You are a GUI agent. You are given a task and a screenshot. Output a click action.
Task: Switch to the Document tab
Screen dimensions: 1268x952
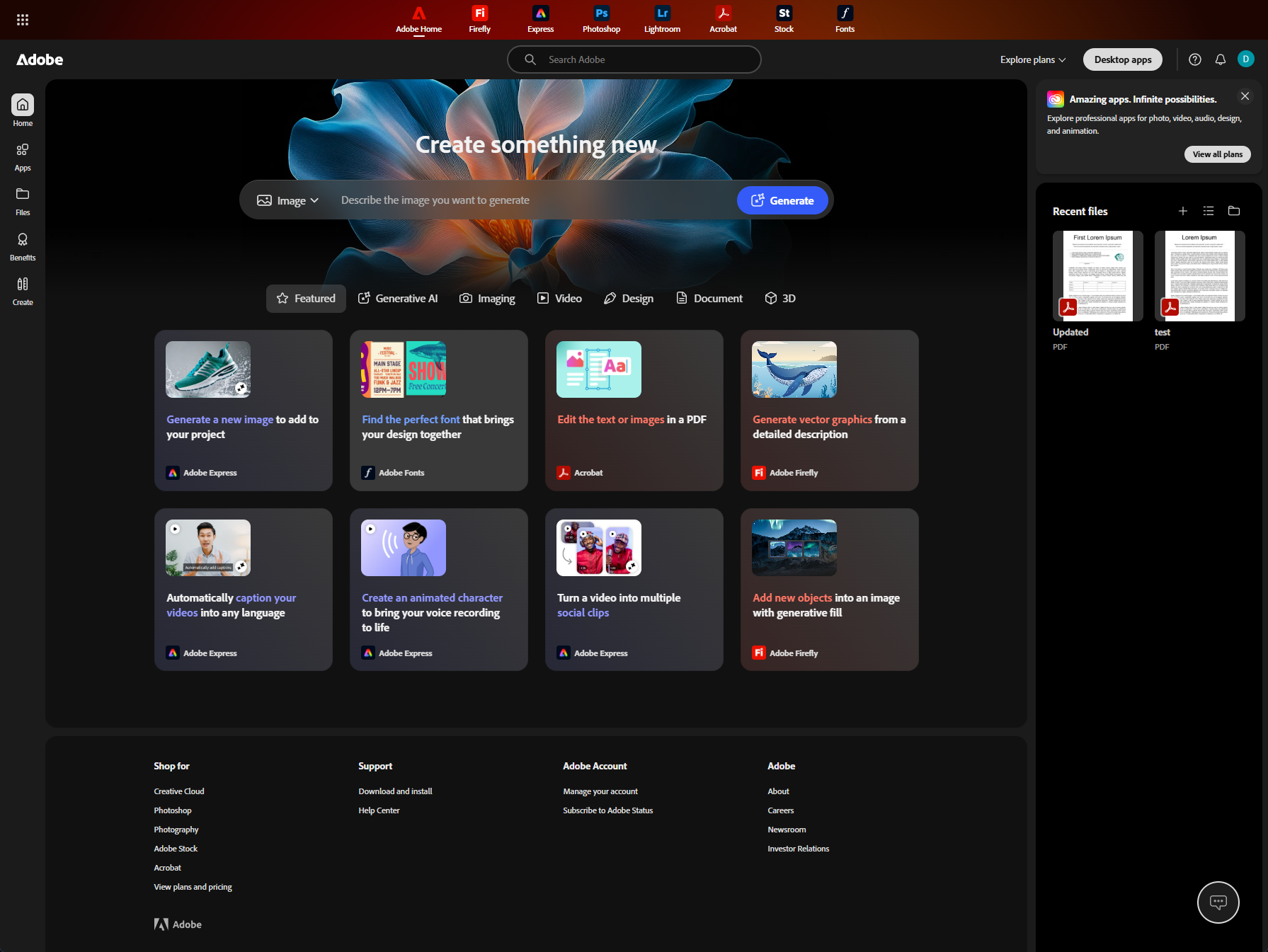point(709,299)
